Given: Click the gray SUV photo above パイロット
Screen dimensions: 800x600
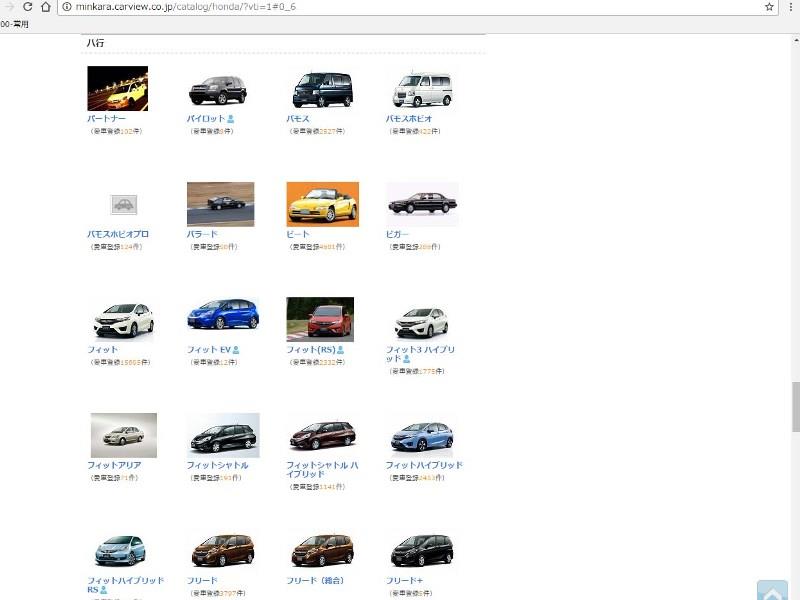Looking at the screenshot, I should [218, 90].
